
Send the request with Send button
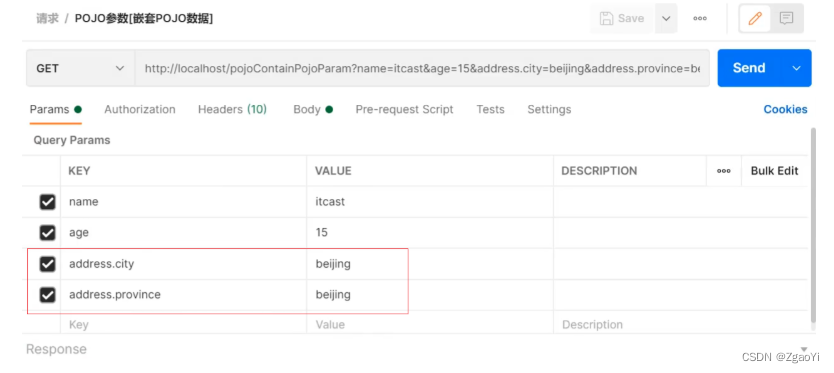pos(749,68)
